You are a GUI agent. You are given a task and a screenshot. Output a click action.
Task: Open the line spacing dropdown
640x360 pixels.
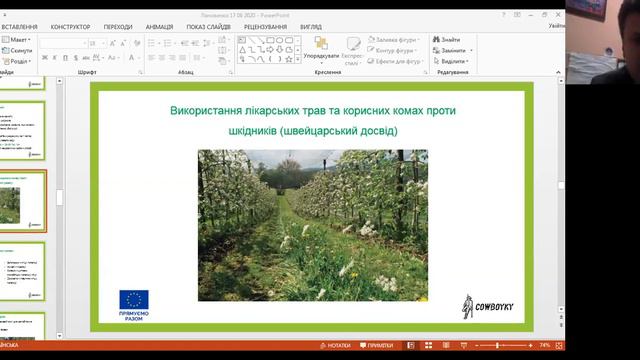click(208, 43)
